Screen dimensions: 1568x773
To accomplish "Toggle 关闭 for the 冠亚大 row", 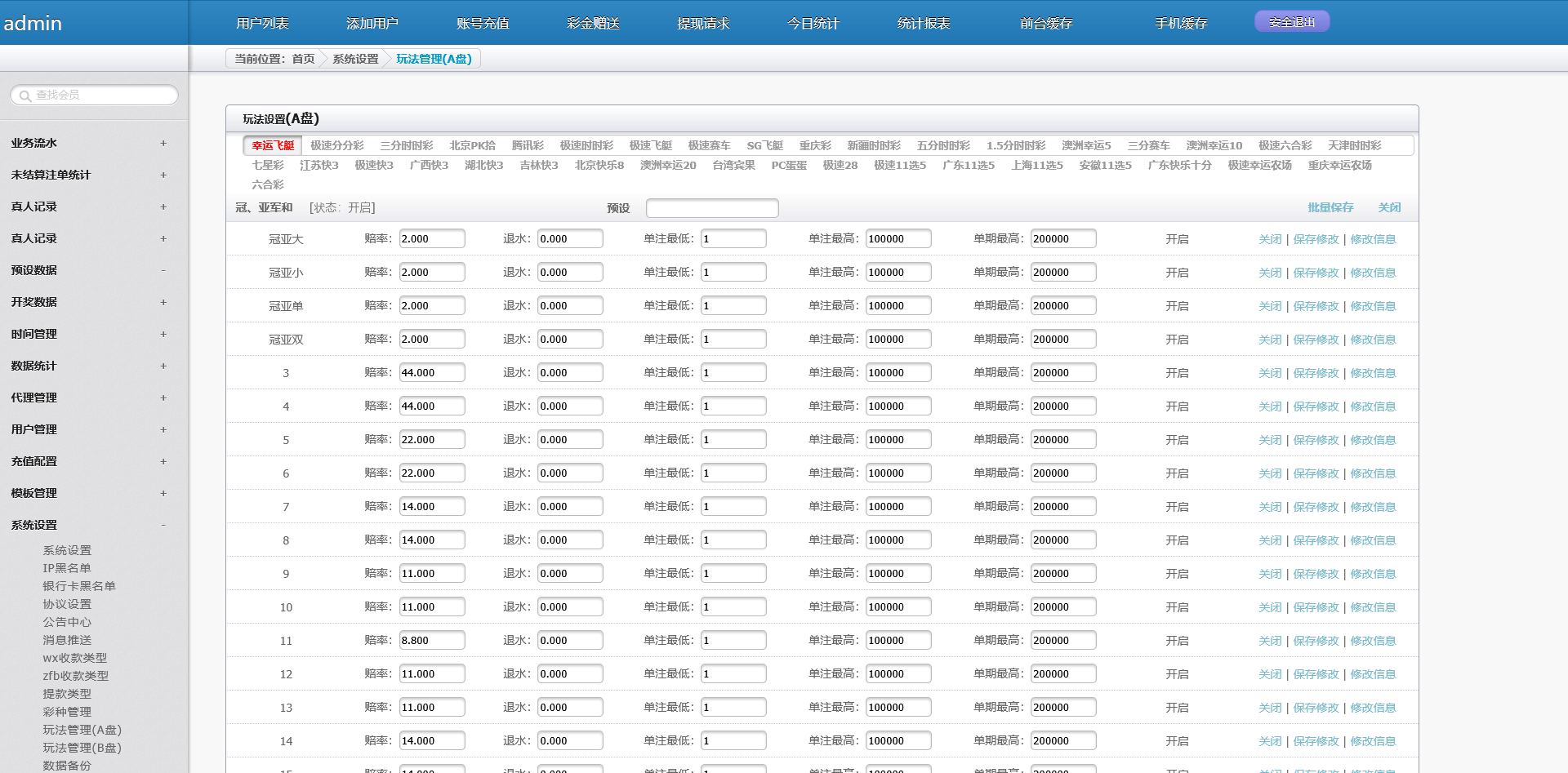I will (1269, 239).
